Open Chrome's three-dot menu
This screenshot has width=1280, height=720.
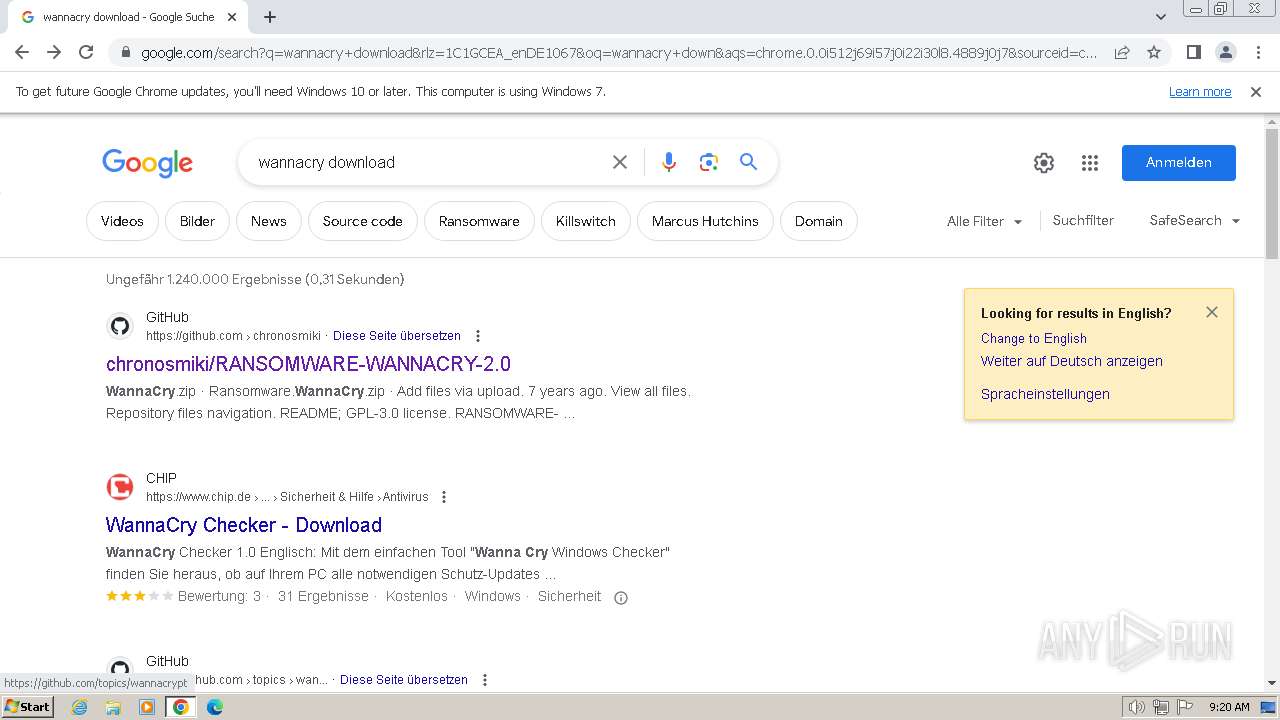tap(1258, 52)
